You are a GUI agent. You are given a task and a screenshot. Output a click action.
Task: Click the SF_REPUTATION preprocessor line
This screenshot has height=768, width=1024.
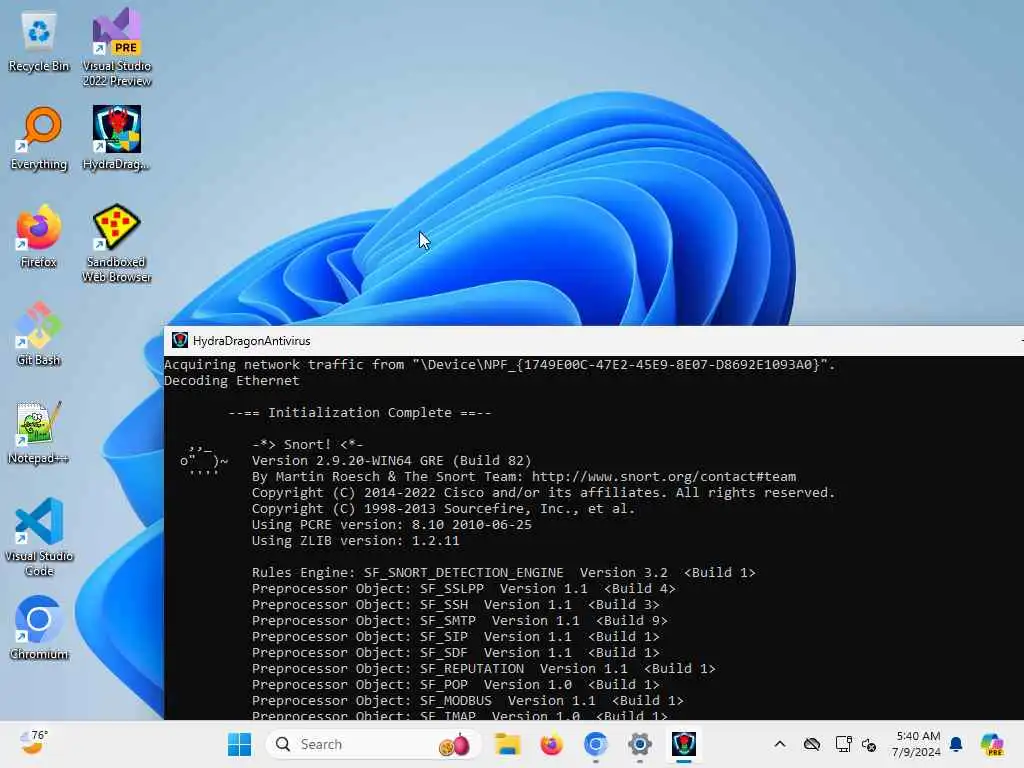[x=484, y=669]
